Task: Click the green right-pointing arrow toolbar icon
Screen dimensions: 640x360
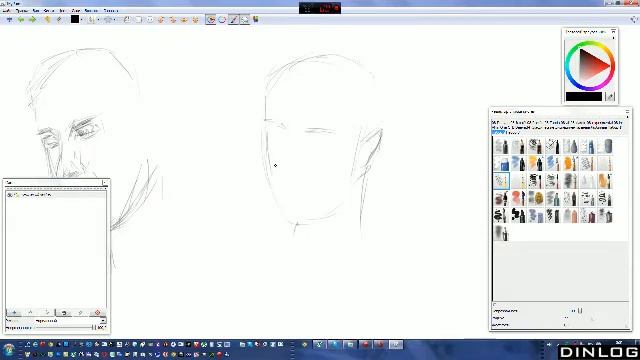Action: click(32, 19)
